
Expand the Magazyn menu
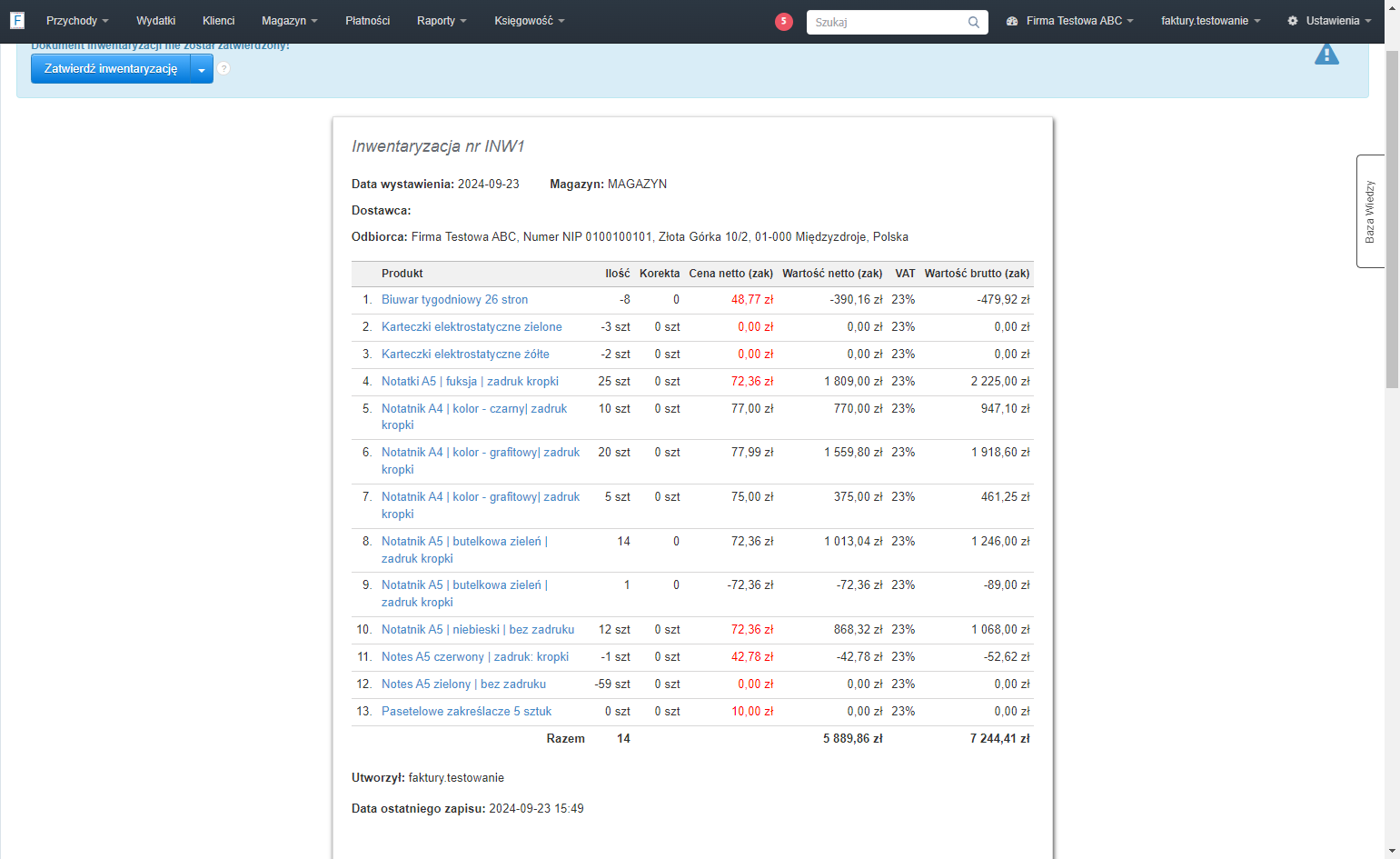point(290,21)
